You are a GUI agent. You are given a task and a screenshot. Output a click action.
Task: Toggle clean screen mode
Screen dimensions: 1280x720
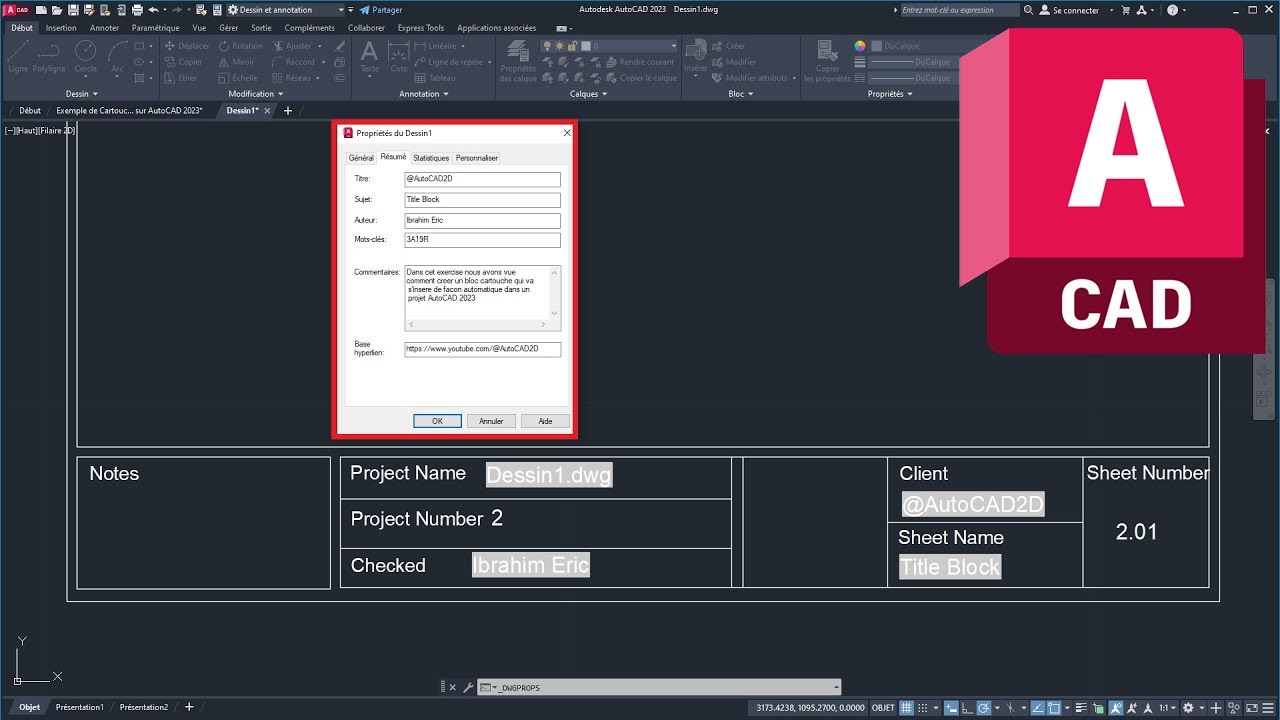pos(1252,708)
